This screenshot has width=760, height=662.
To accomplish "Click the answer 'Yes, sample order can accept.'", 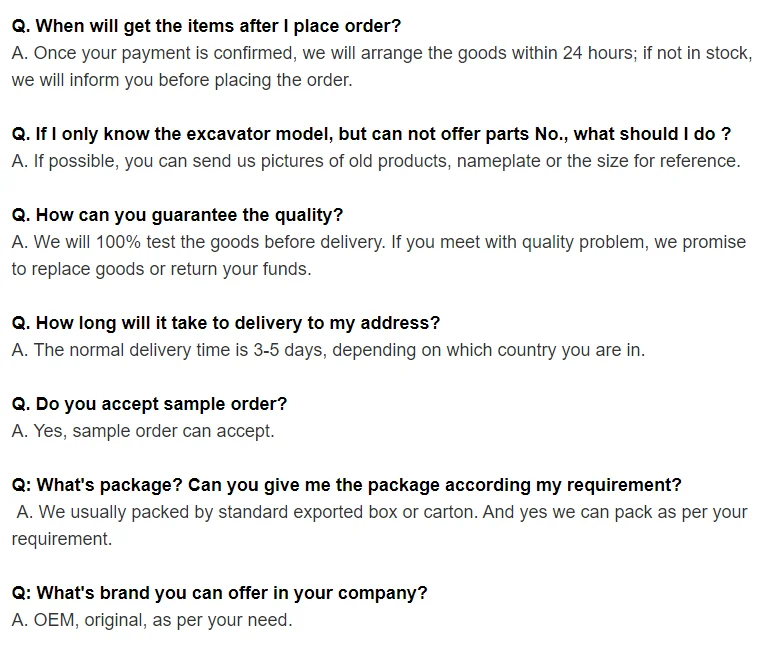I will pos(143,431).
